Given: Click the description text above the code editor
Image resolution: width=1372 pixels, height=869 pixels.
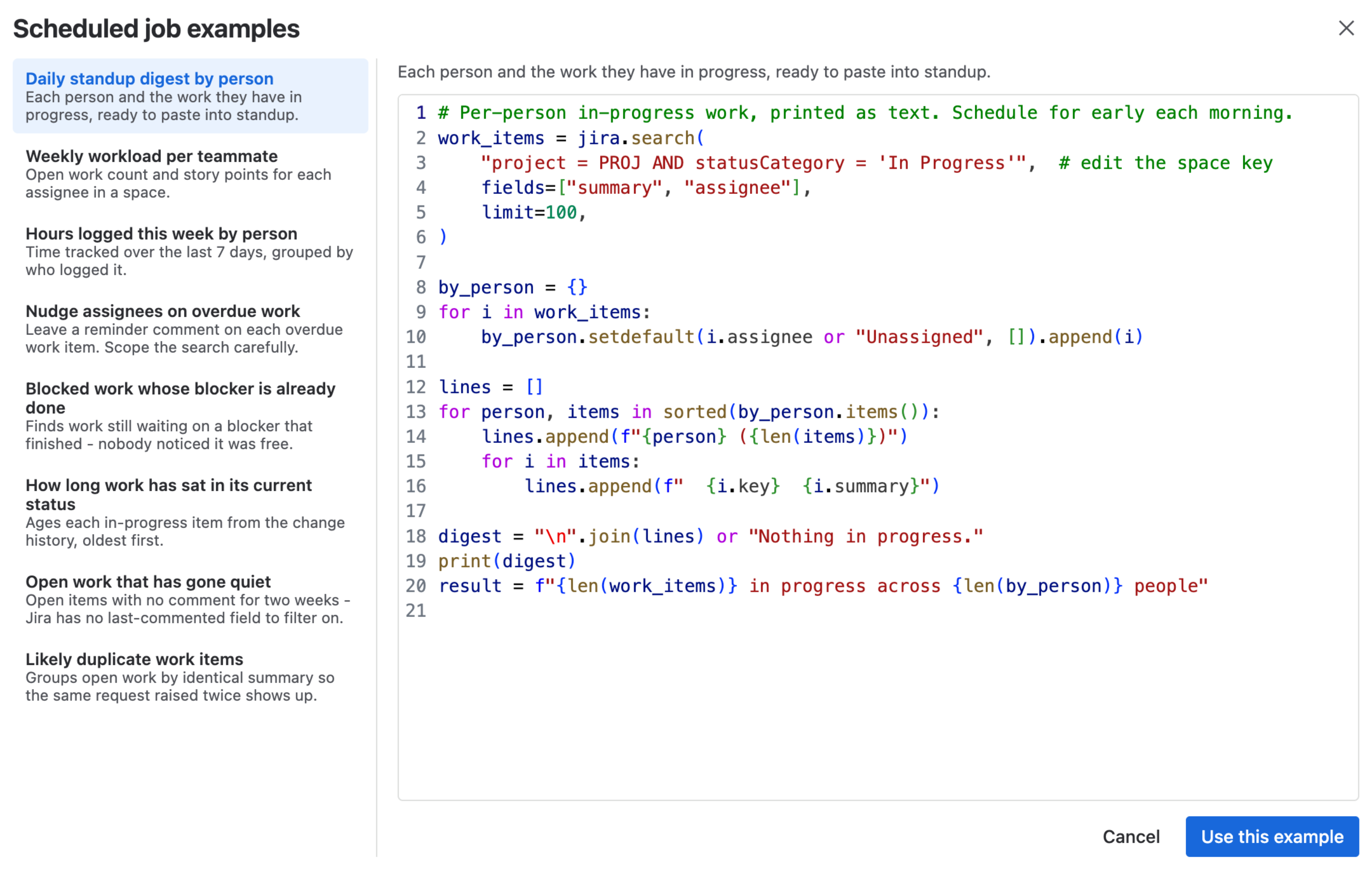Looking at the screenshot, I should click(693, 72).
